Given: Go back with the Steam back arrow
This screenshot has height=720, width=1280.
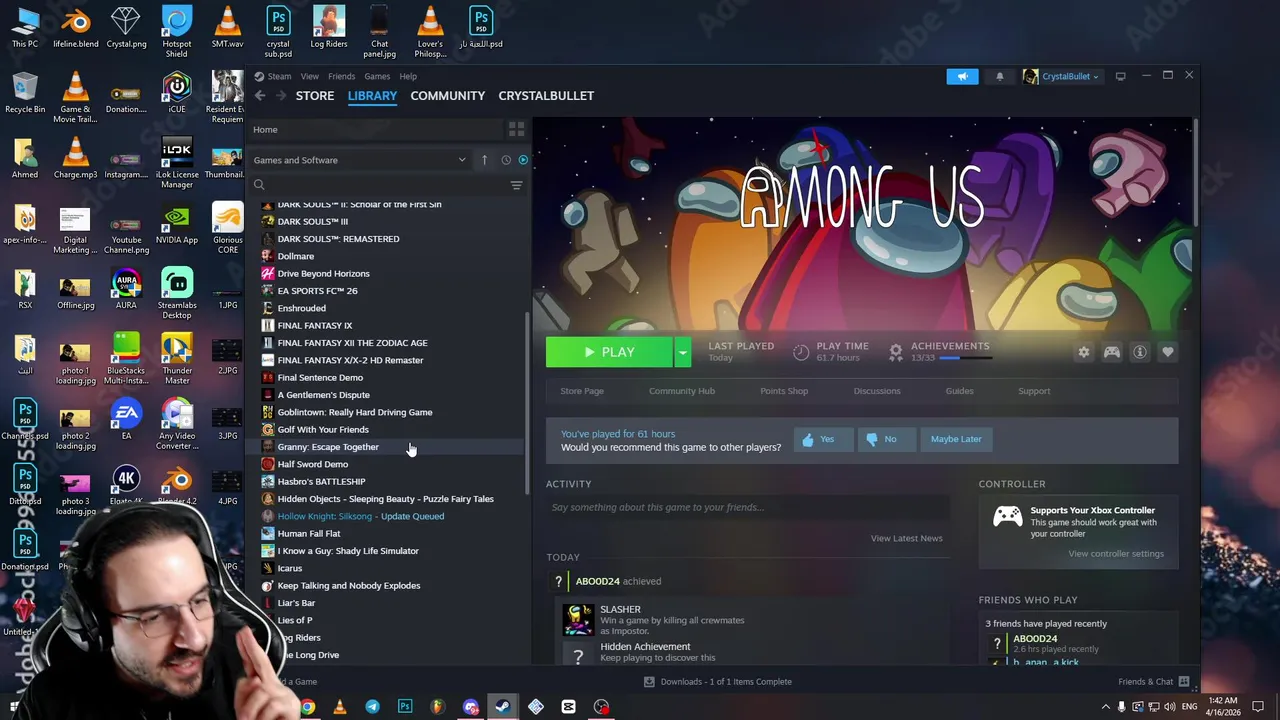Looking at the screenshot, I should 260,96.
